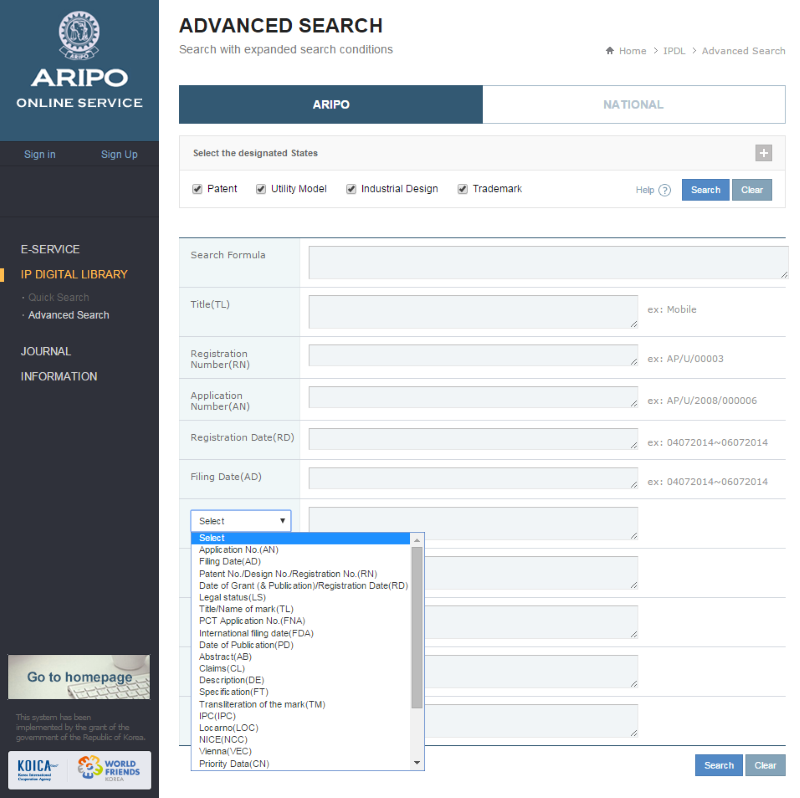Click the Go to homepage banner

[79, 677]
